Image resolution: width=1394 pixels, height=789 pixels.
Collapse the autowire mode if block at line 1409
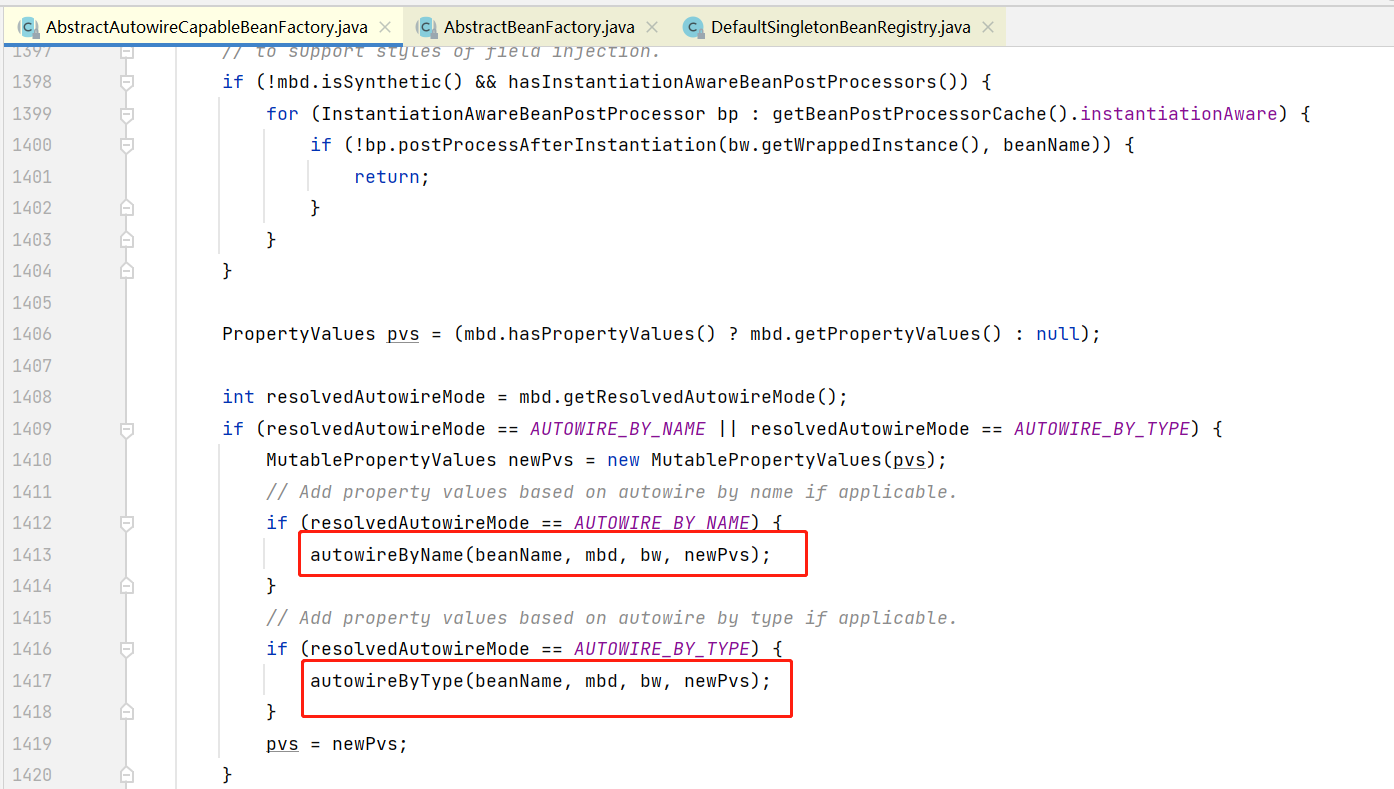[x=127, y=429]
